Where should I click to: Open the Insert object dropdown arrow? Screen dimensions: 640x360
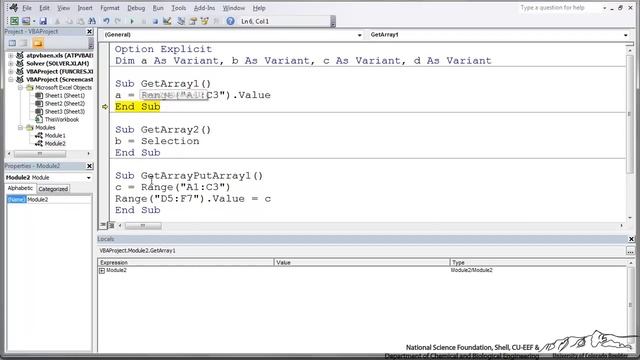coord(34,21)
